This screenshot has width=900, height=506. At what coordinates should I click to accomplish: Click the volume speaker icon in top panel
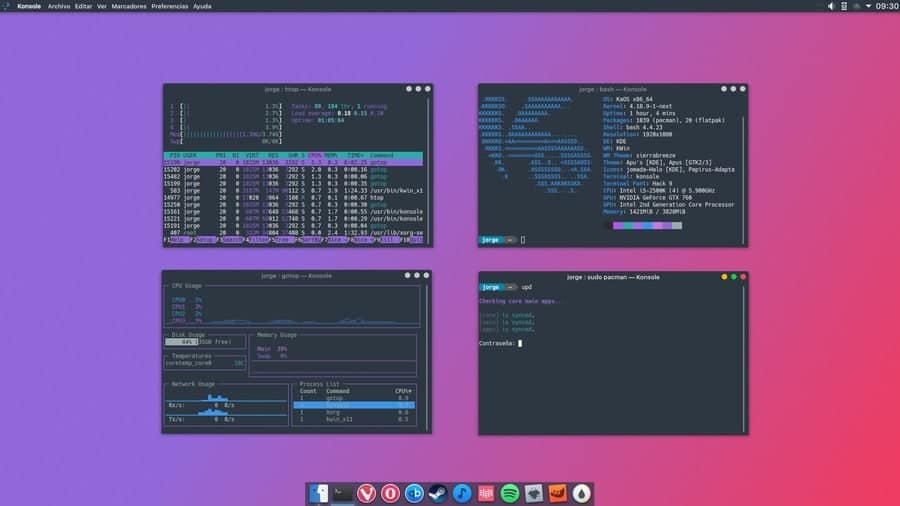[831, 6]
